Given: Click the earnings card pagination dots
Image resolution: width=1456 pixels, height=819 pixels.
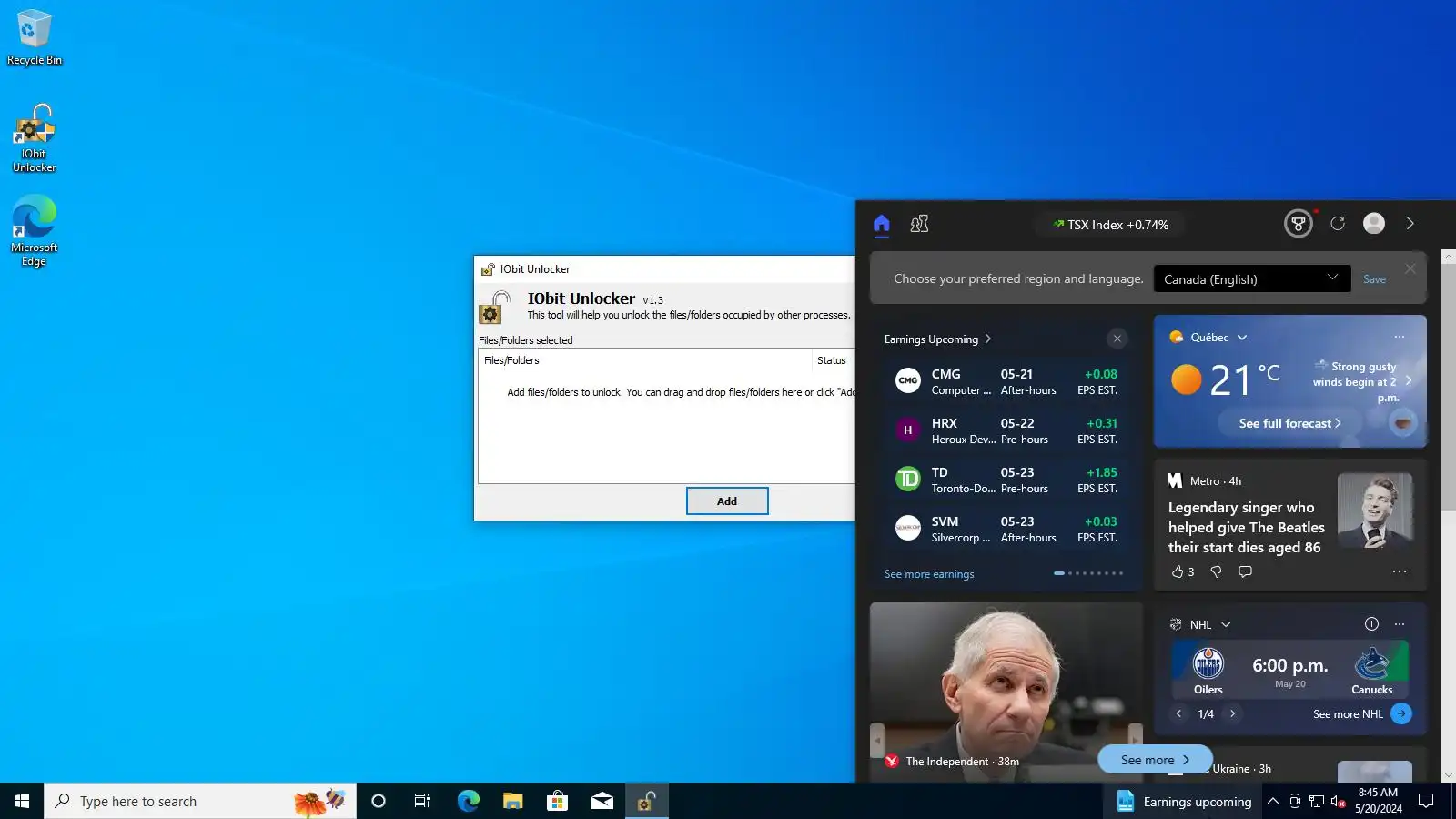Looking at the screenshot, I should (x=1088, y=573).
